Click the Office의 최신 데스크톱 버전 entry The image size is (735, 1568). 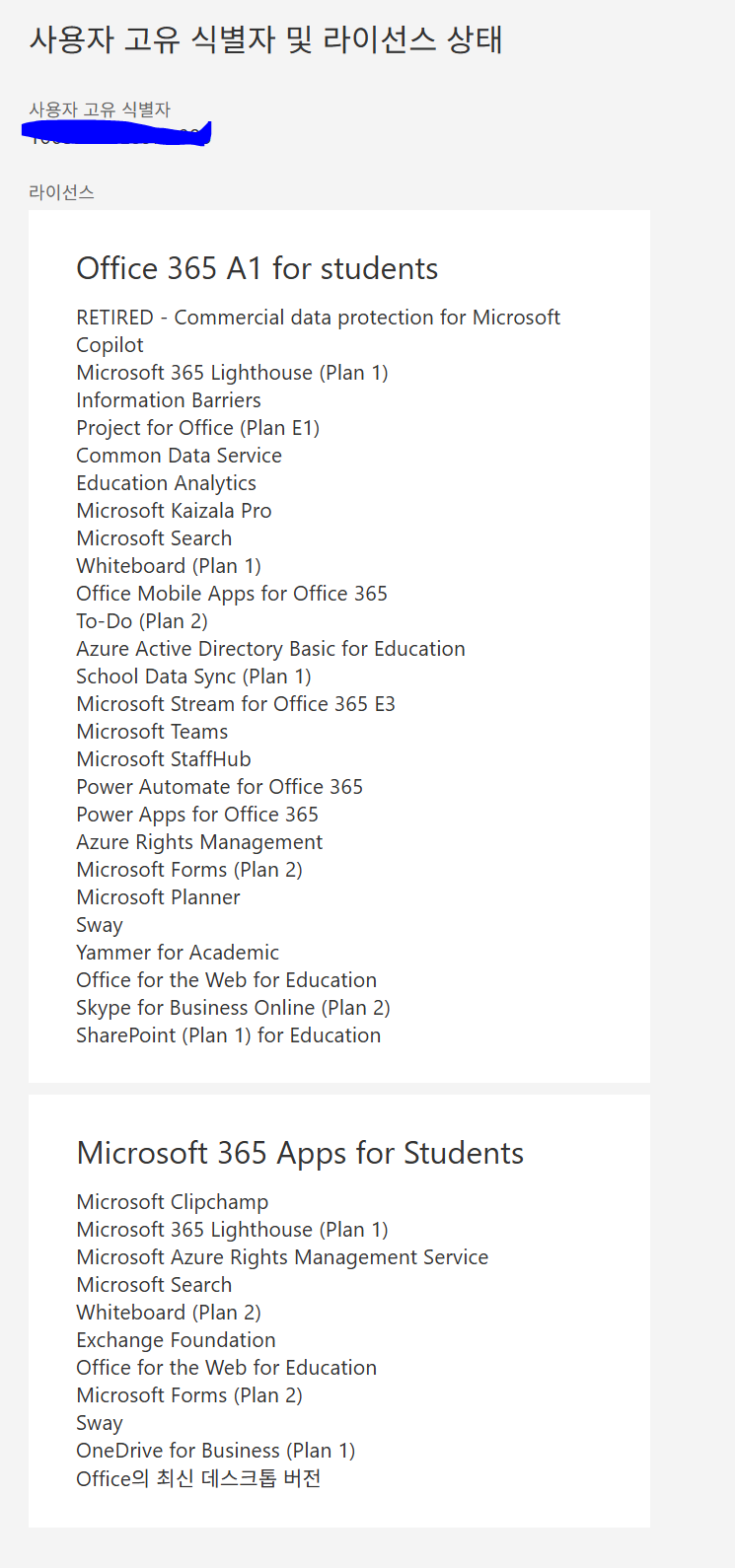(198, 1478)
